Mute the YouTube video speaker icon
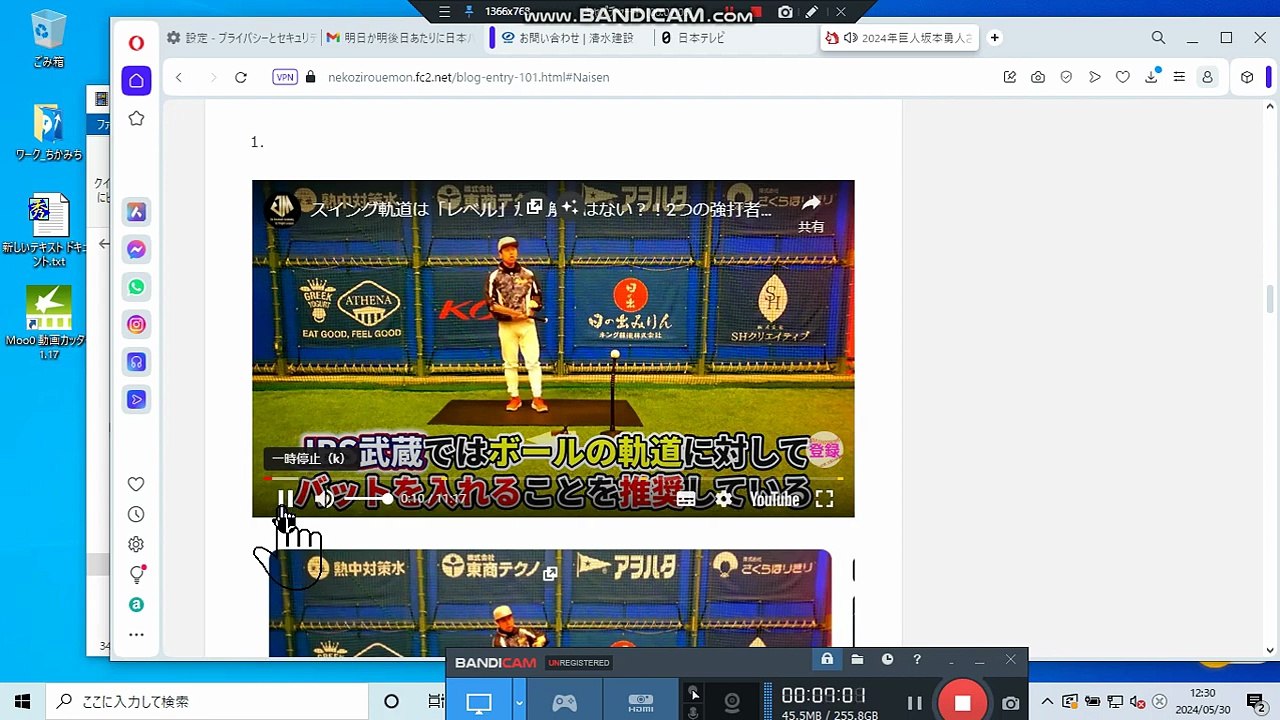Image resolution: width=1280 pixels, height=720 pixels. pos(324,498)
